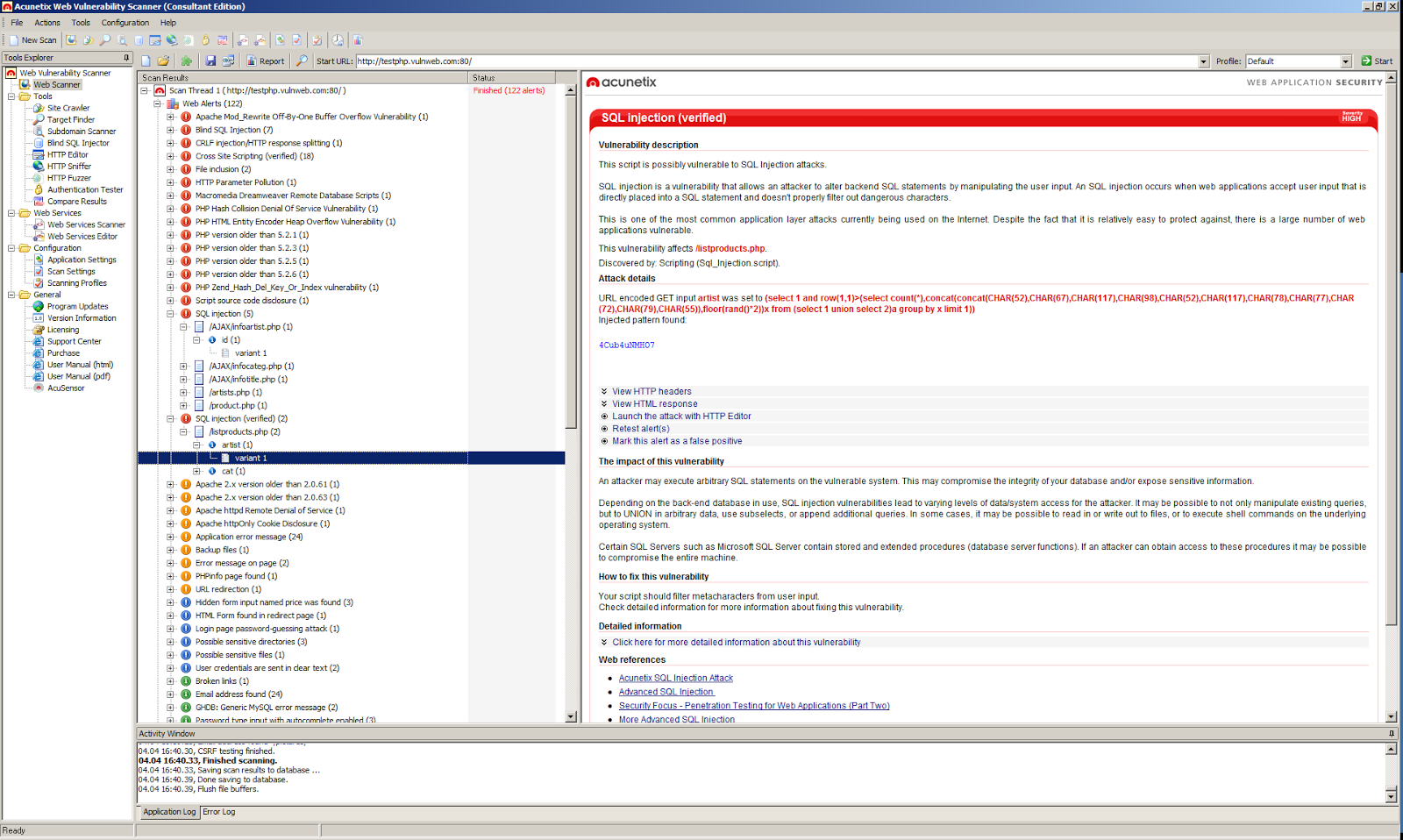Screen dimensions: 1403x840
Task: Pin the Activity Window panel
Action: pos(1391,734)
